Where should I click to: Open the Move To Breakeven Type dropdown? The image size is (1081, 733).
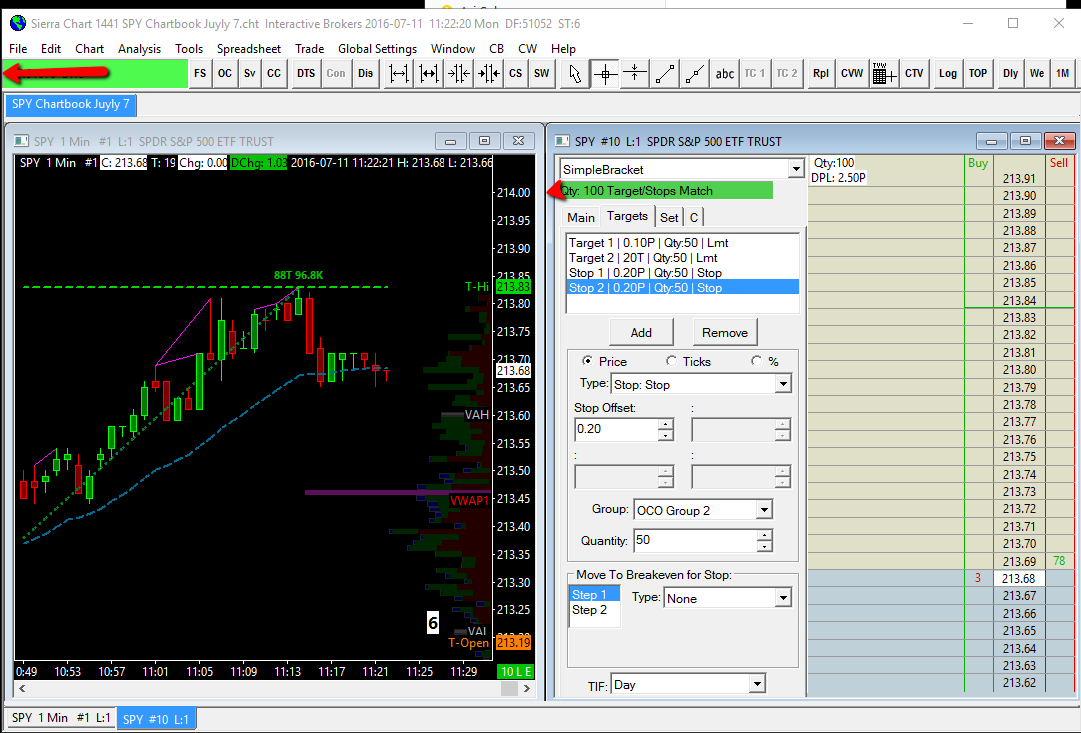[x=782, y=598]
